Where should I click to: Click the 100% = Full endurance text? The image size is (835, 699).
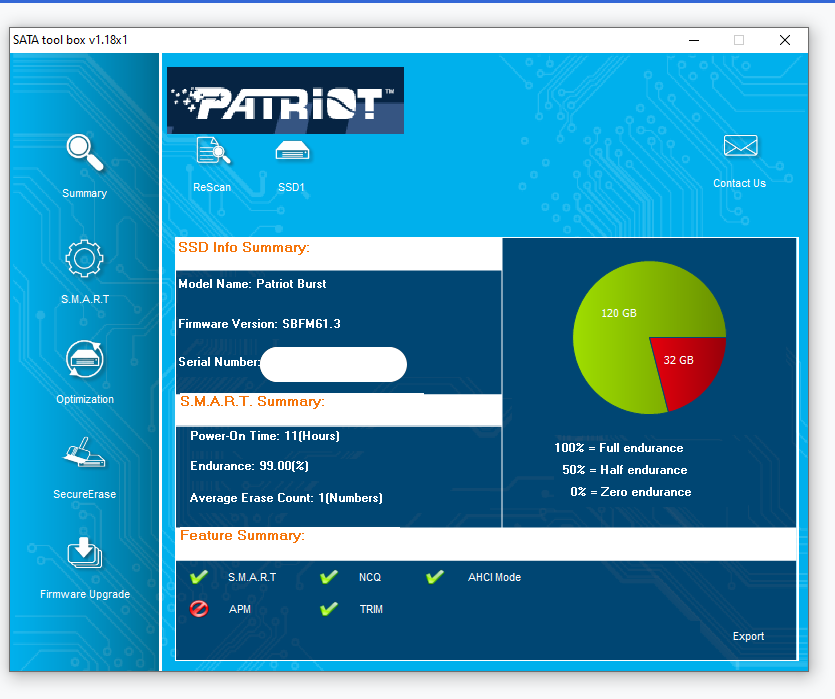619,448
